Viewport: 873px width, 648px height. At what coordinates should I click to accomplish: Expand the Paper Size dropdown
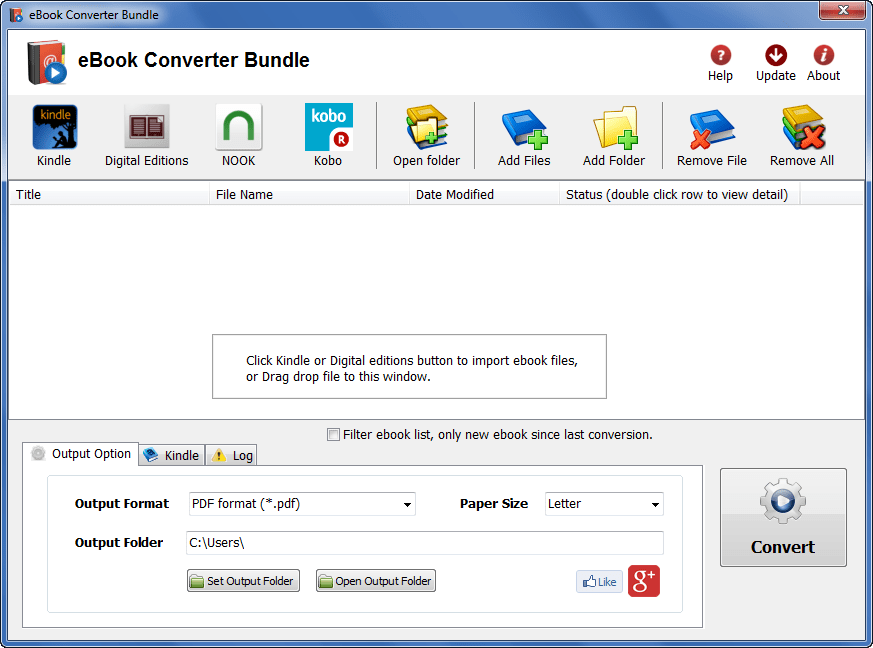[604, 504]
